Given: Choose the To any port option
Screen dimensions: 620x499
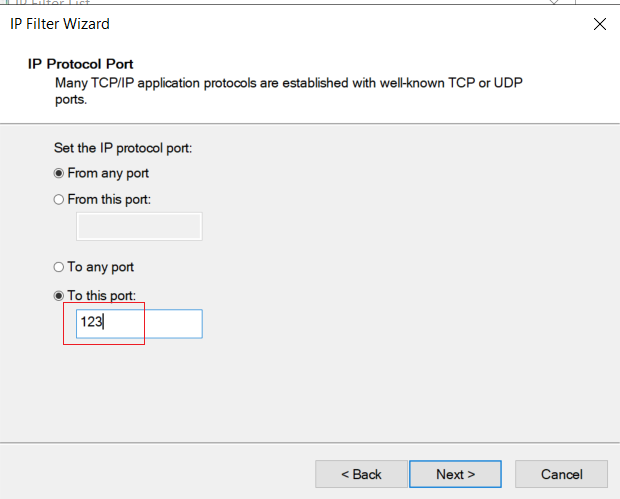Looking at the screenshot, I should [59, 267].
